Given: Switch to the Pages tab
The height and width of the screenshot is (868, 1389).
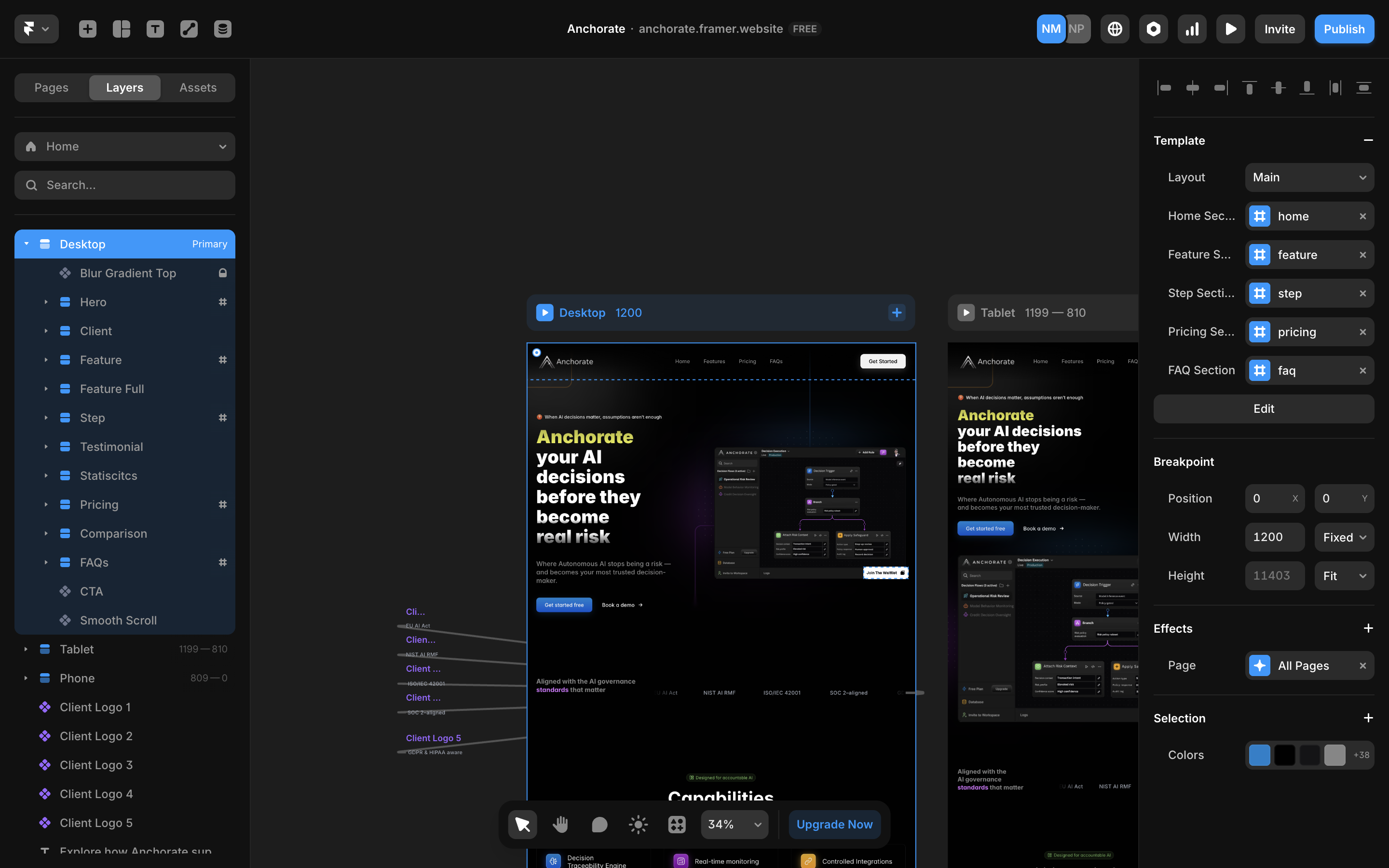Looking at the screenshot, I should click(51, 87).
